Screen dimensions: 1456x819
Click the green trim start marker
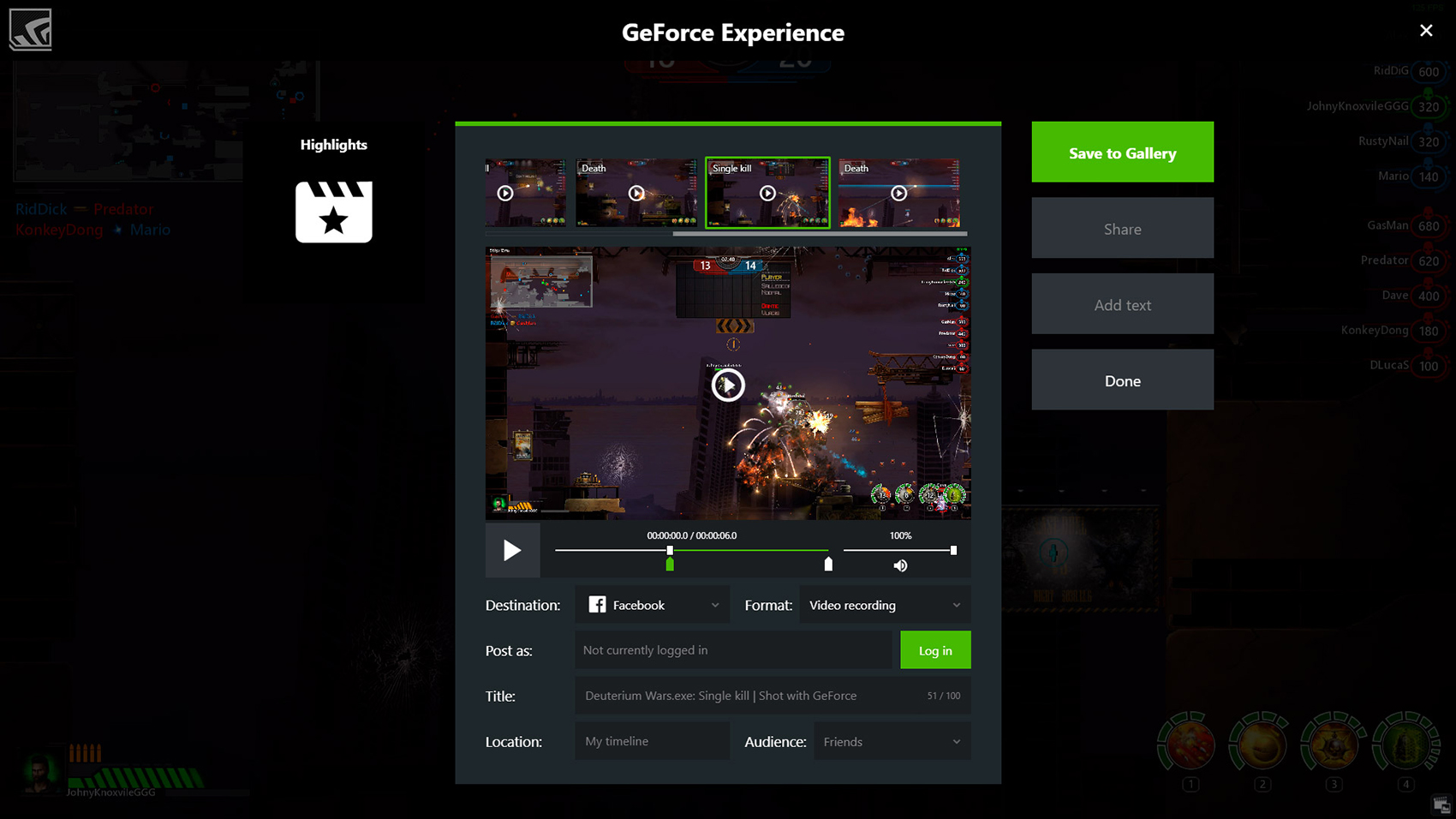[670, 564]
